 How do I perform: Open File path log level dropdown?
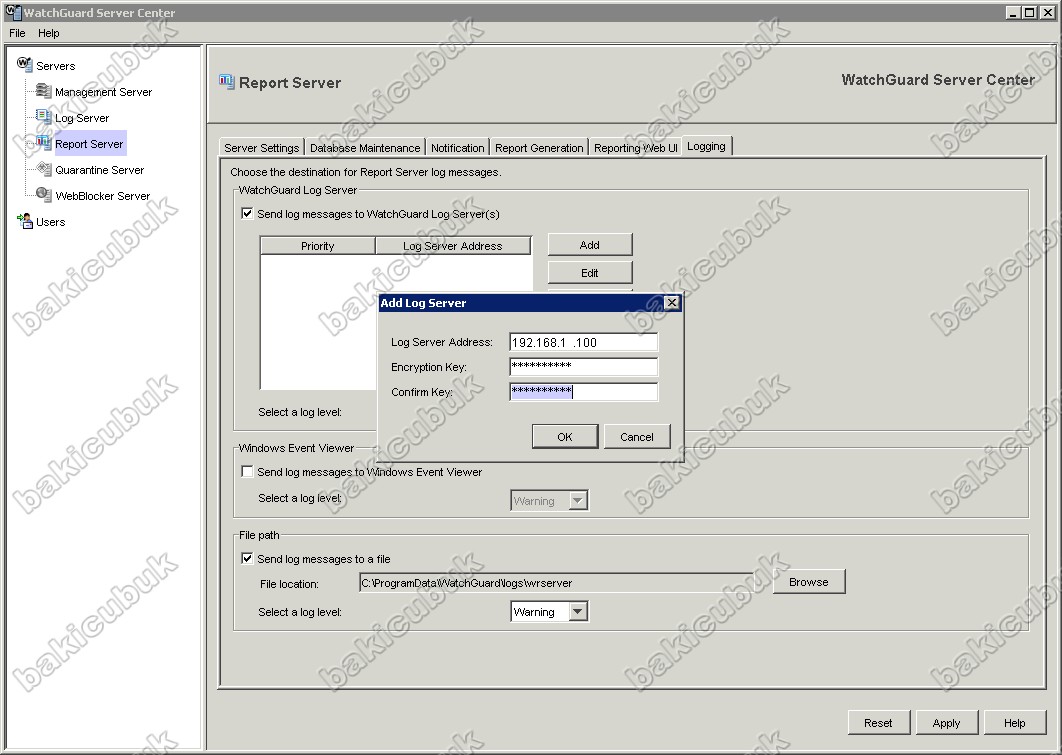point(577,611)
